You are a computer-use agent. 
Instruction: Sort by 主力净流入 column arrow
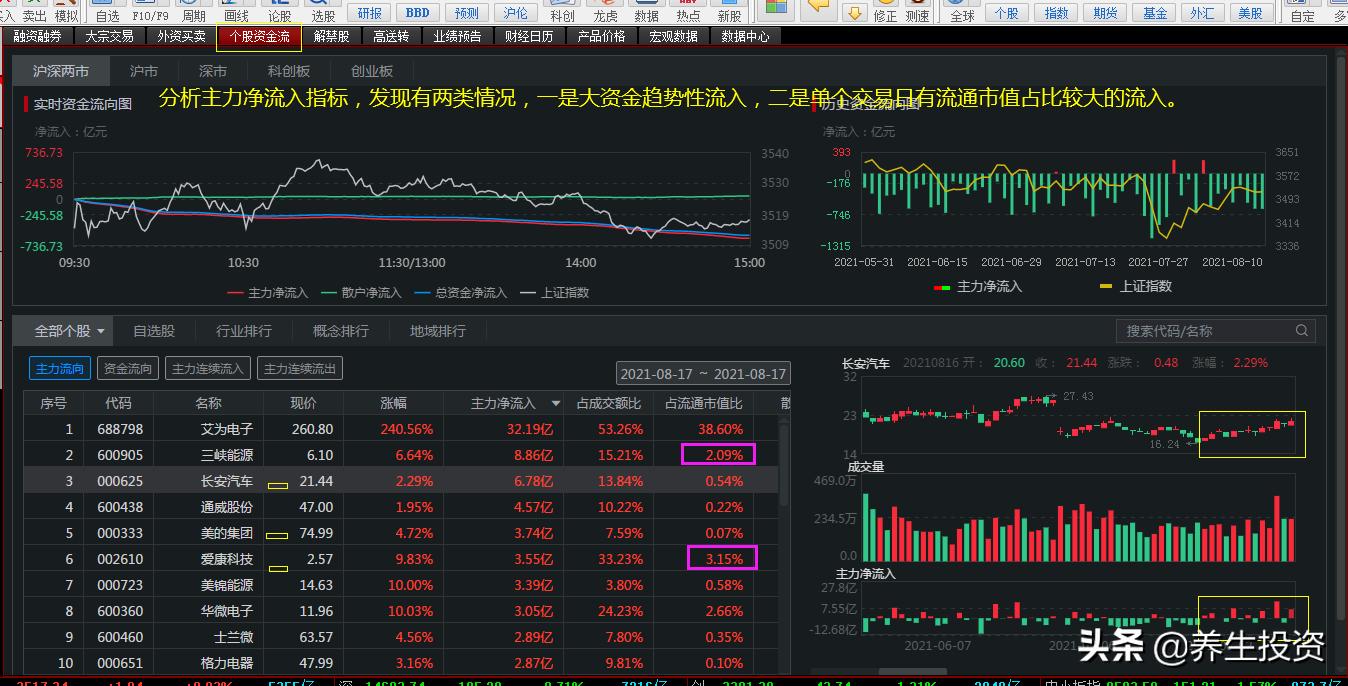(x=556, y=404)
